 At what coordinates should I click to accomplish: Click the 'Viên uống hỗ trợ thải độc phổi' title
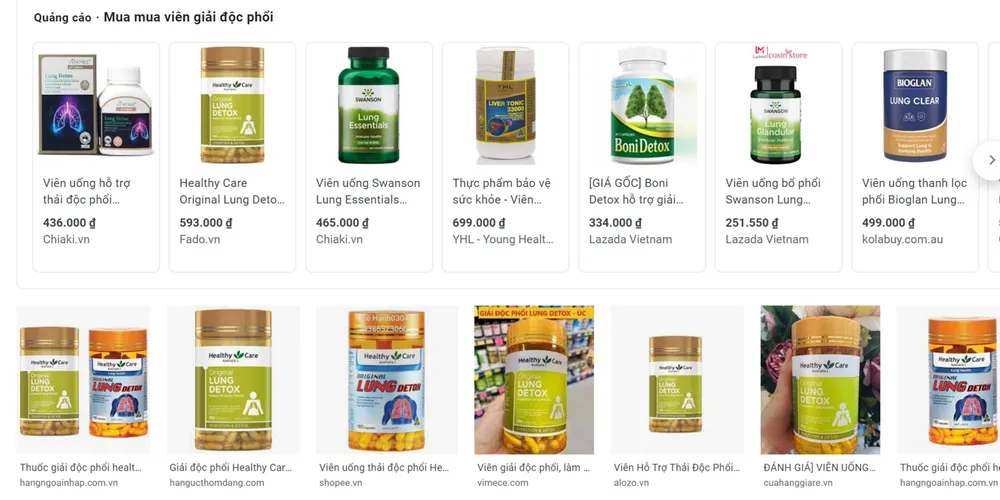[87, 191]
